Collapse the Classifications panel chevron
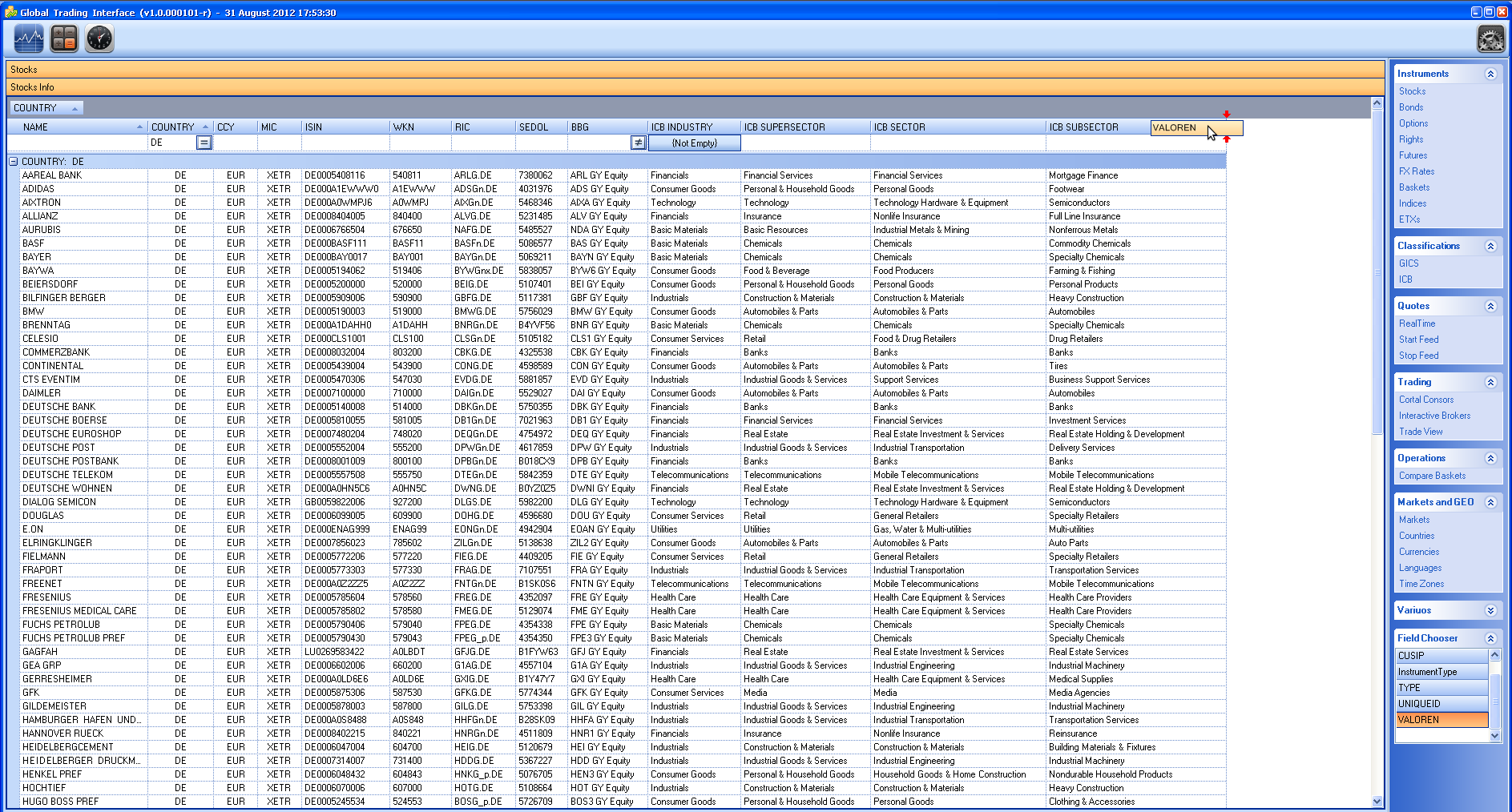 click(x=1490, y=246)
